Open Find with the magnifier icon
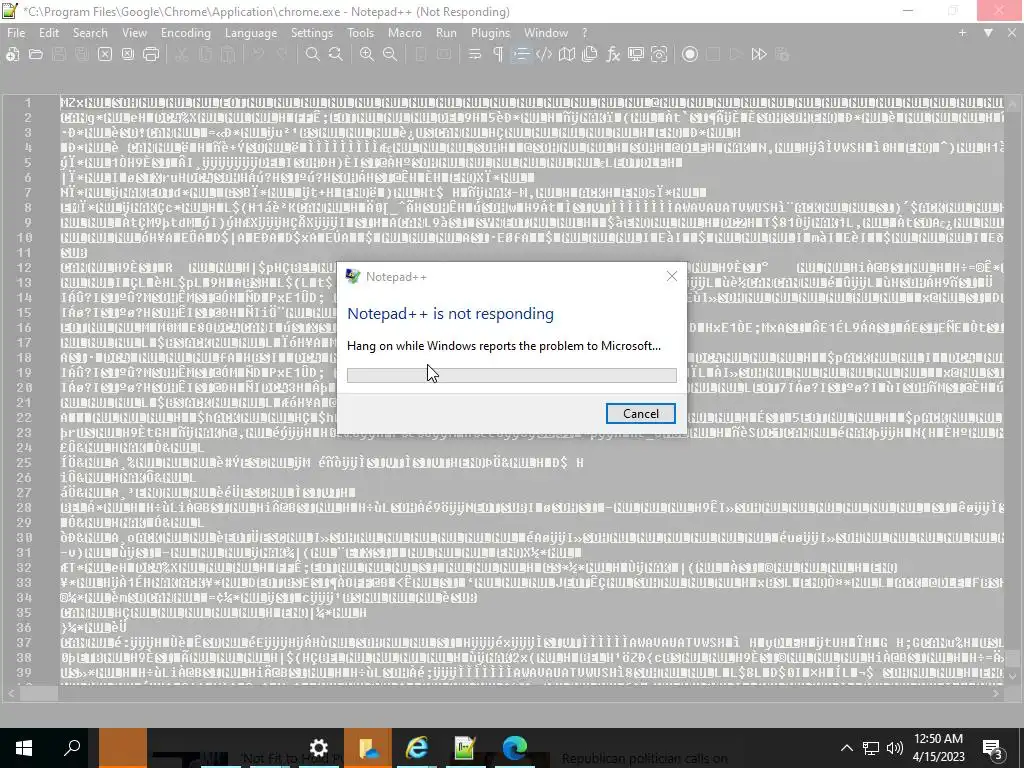This screenshot has width=1024, height=768. coord(313,55)
